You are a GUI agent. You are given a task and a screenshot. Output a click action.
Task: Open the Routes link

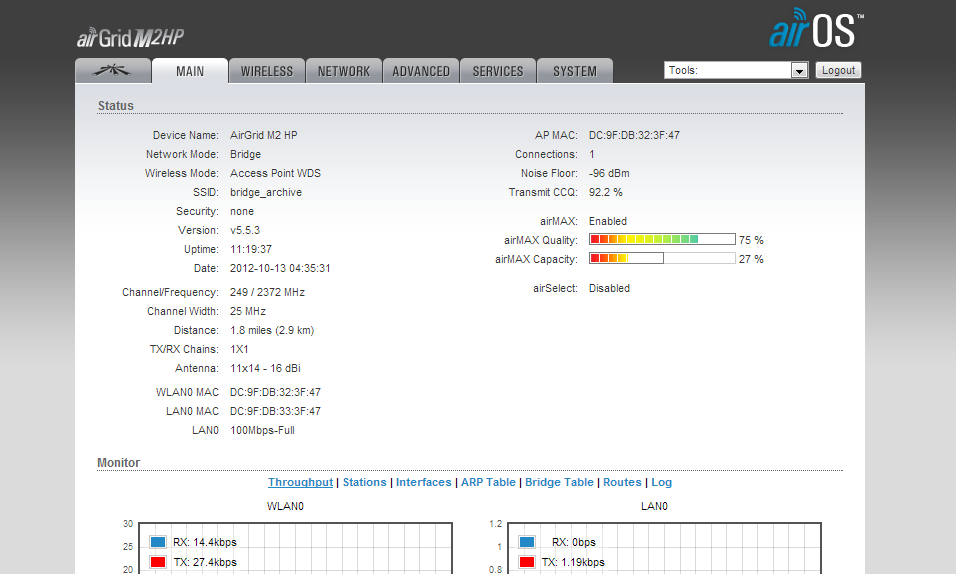click(622, 482)
